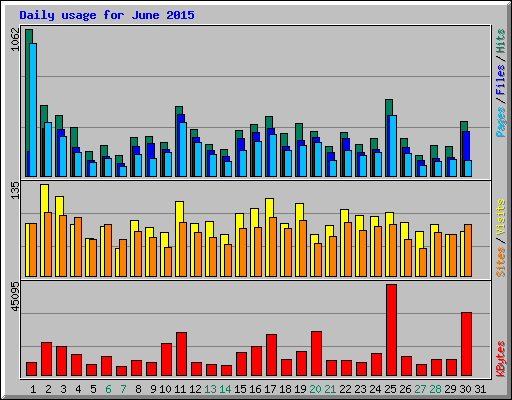
Task: Click the red KBytes bar for day 2
Action: click(46, 359)
